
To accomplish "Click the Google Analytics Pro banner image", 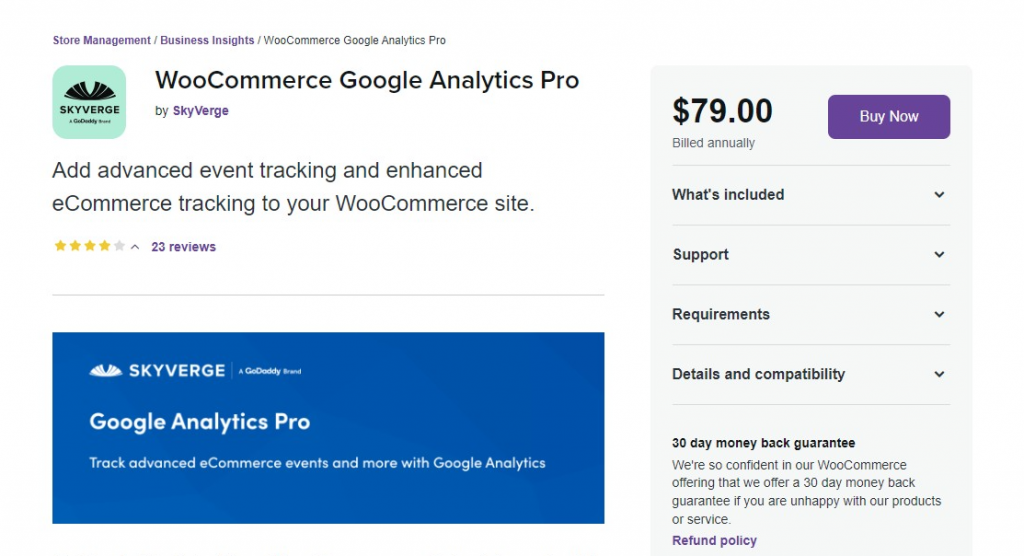I will 328,428.
